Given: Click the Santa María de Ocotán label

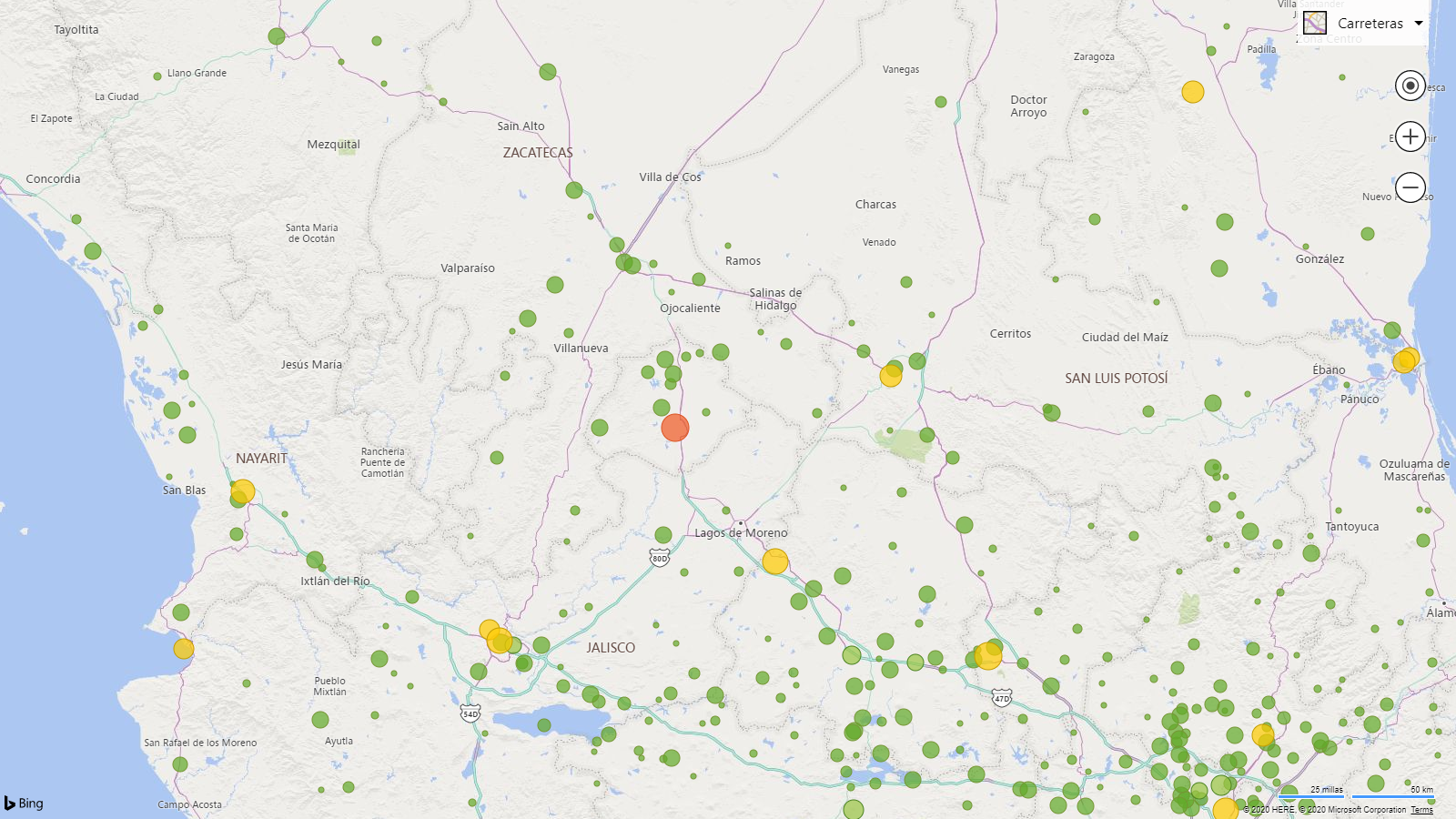Looking at the screenshot, I should (312, 233).
